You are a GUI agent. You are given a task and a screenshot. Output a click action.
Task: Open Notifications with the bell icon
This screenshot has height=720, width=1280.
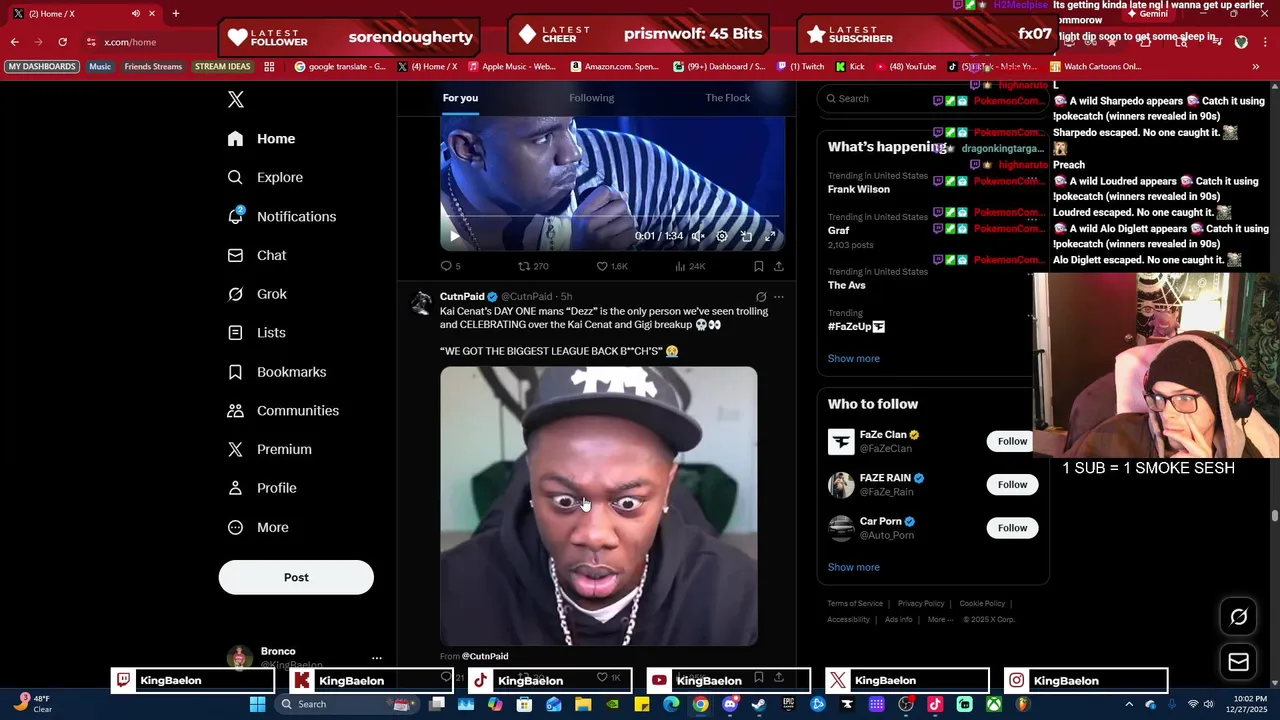282,216
